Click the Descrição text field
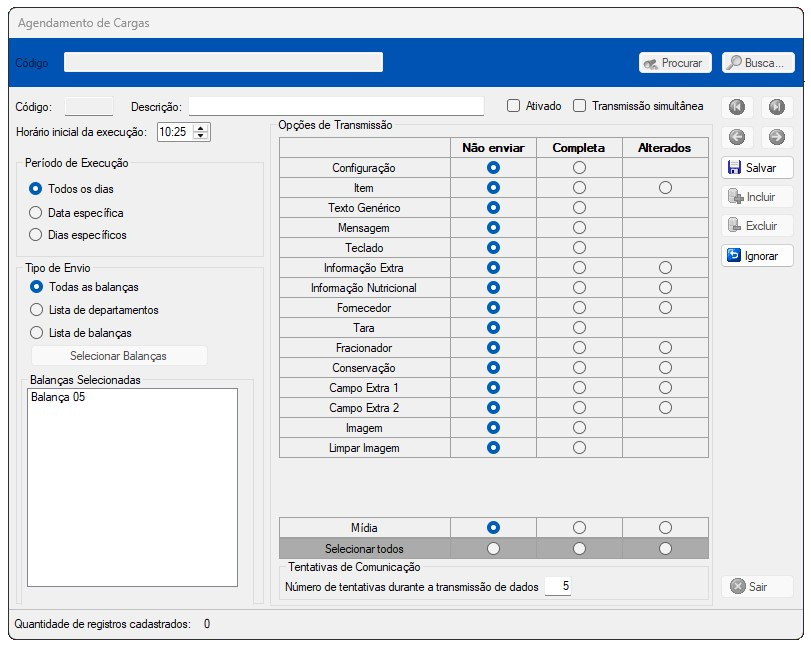Image resolution: width=811 pixels, height=648 pixels. (336, 106)
